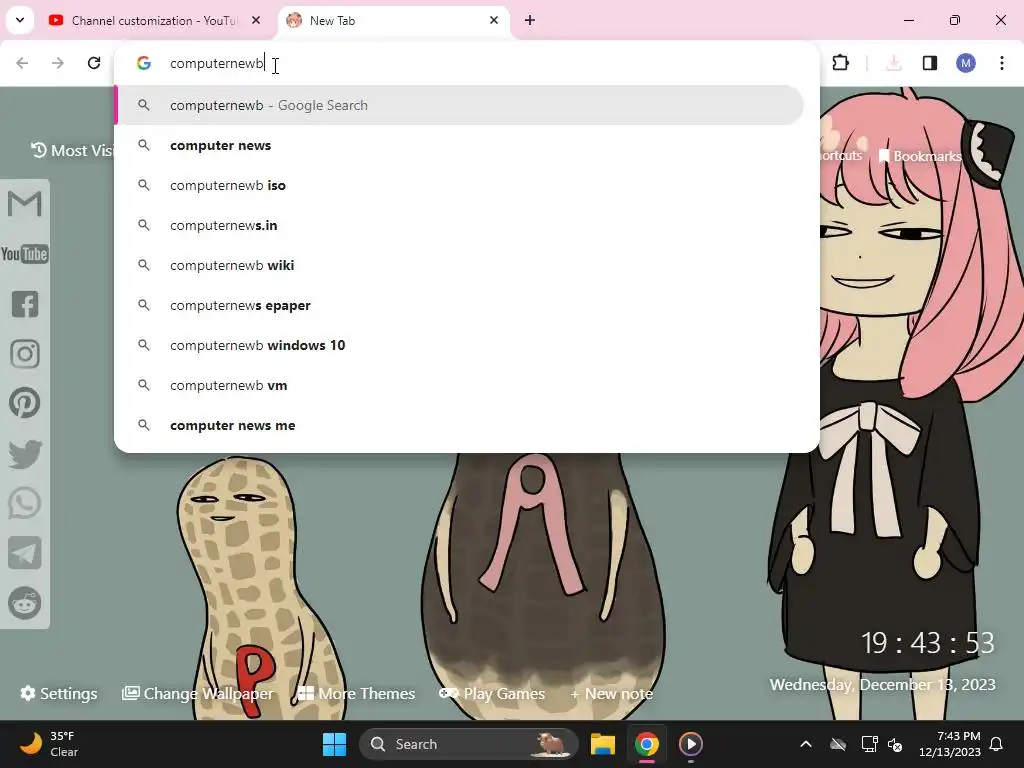Close the Channel customization tab
The width and height of the screenshot is (1024, 768).
coord(256,20)
